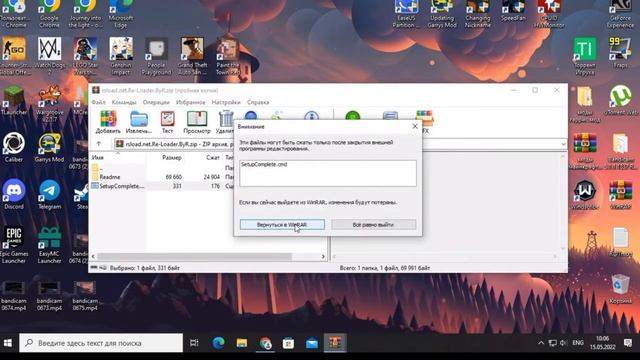640x360 pixels.
Task: Open the Epic Games Launcher icon
Action: coord(14,245)
